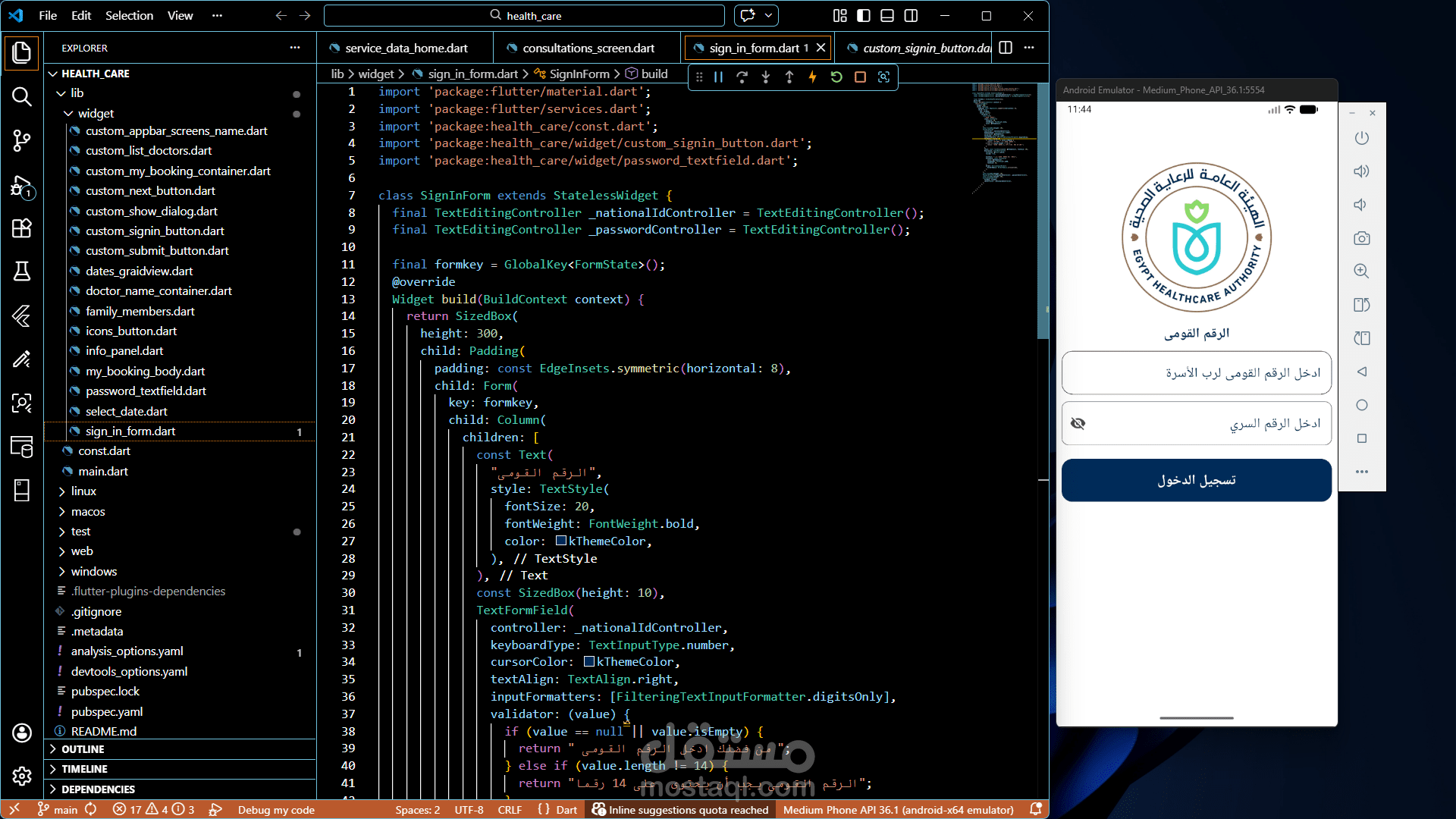This screenshot has height=819, width=1456.
Task: Toggle password visibility eye icon
Action: [1078, 423]
